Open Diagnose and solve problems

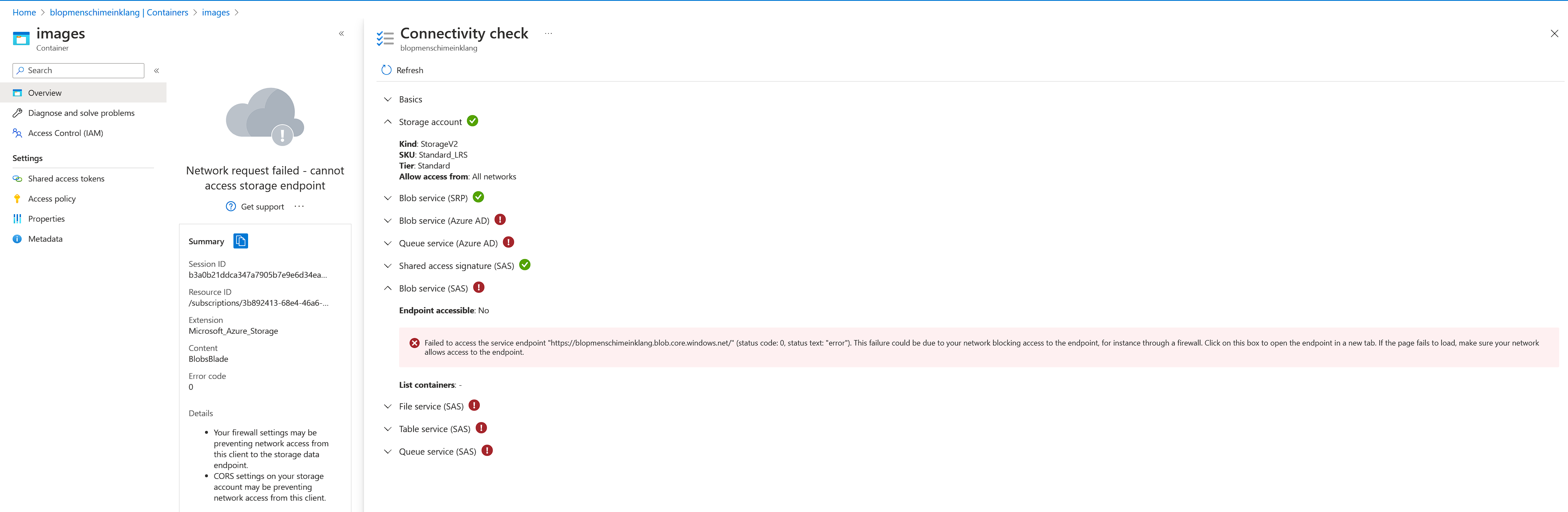81,113
